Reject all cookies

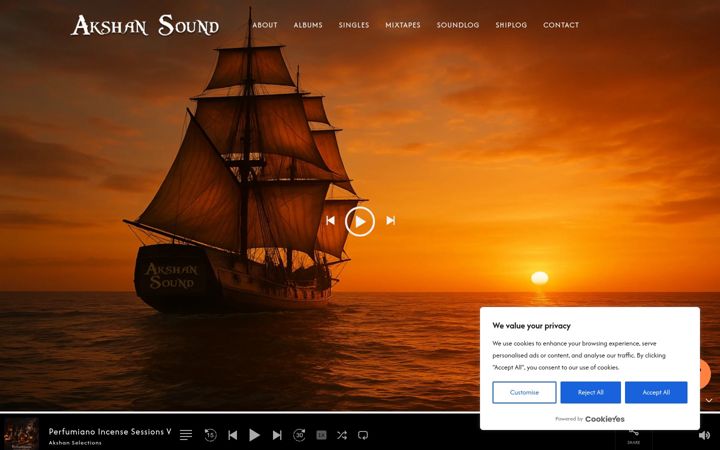click(x=591, y=393)
